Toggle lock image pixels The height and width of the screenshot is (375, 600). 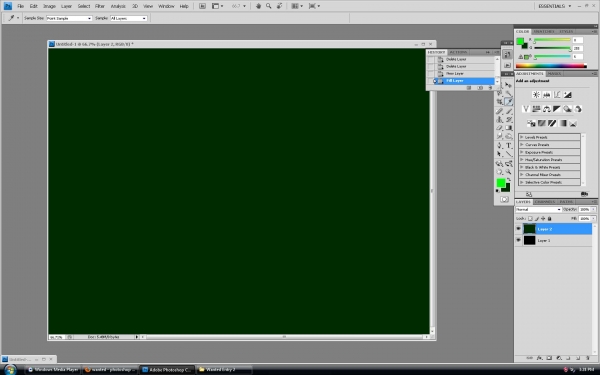536,218
